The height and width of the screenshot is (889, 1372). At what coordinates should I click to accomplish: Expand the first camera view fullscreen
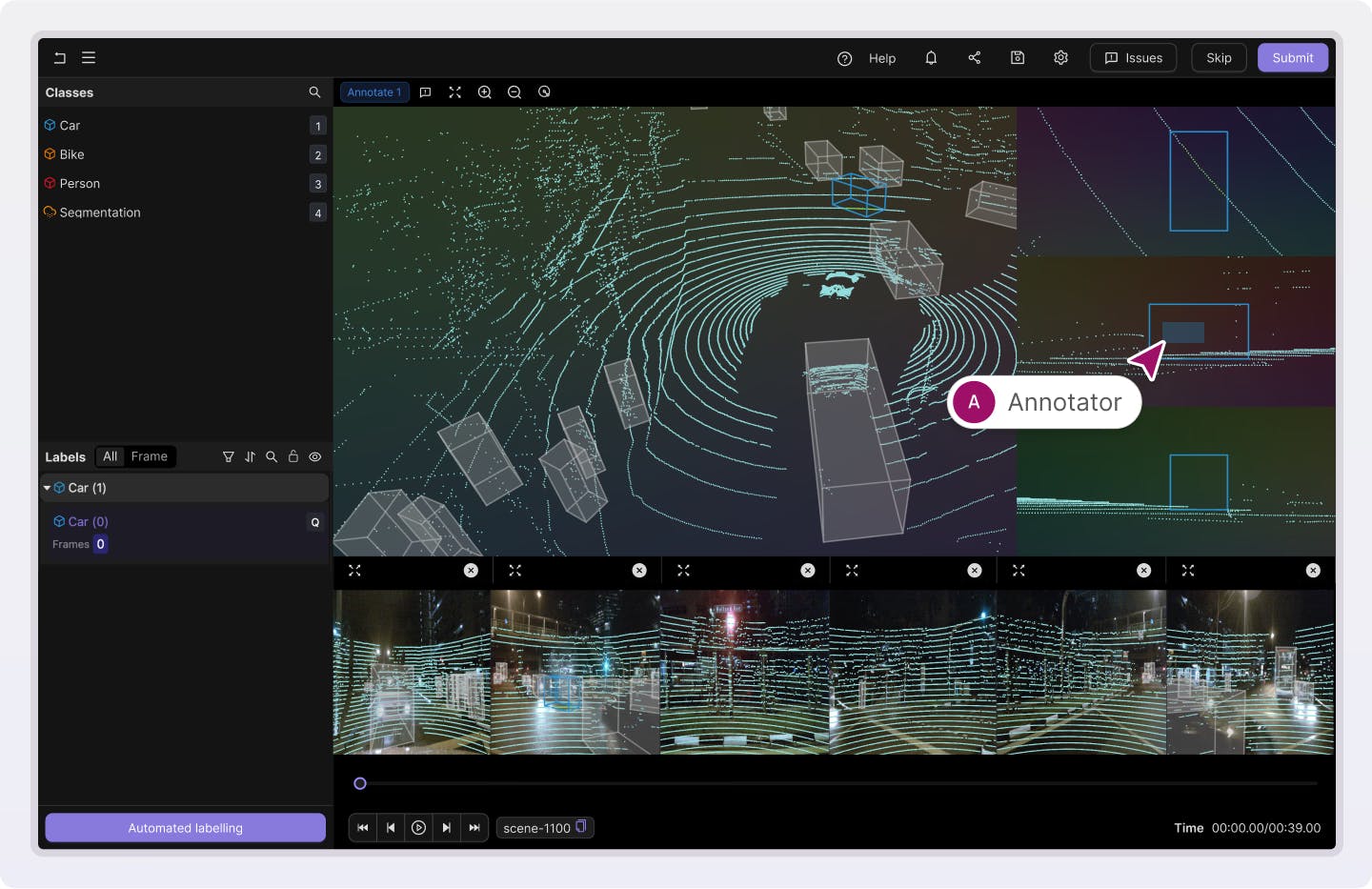354,571
